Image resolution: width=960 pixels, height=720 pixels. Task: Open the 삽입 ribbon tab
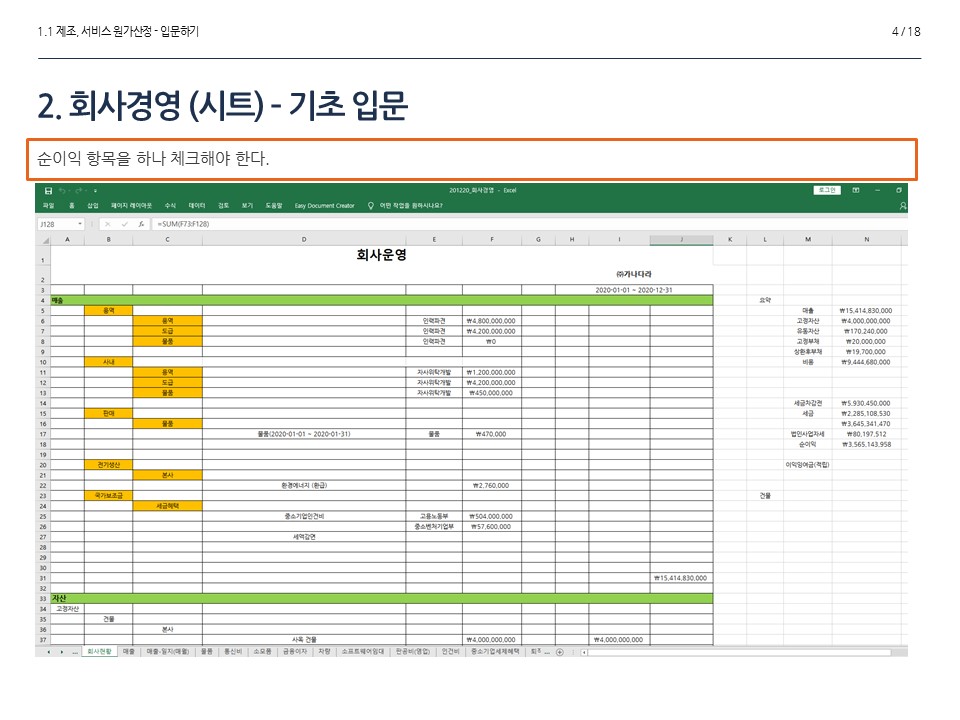point(92,206)
